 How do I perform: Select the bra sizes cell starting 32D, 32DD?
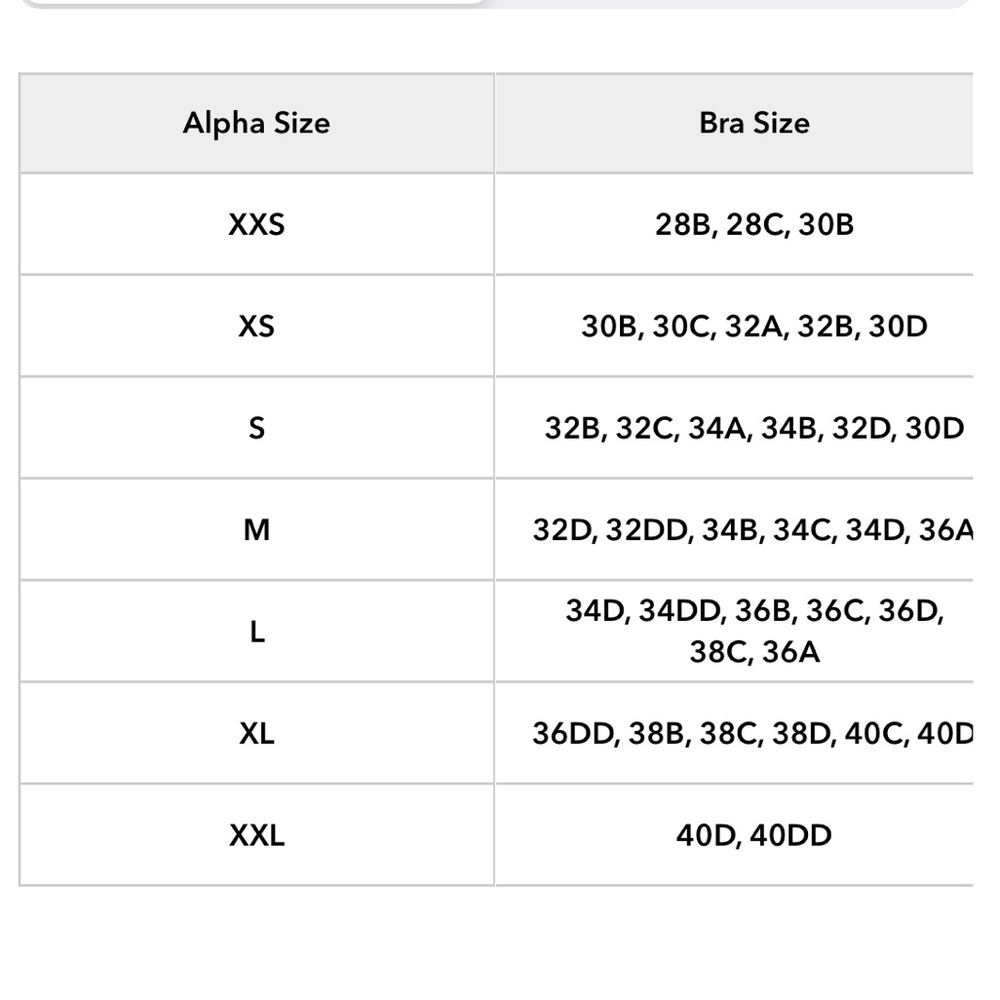[x=733, y=529]
